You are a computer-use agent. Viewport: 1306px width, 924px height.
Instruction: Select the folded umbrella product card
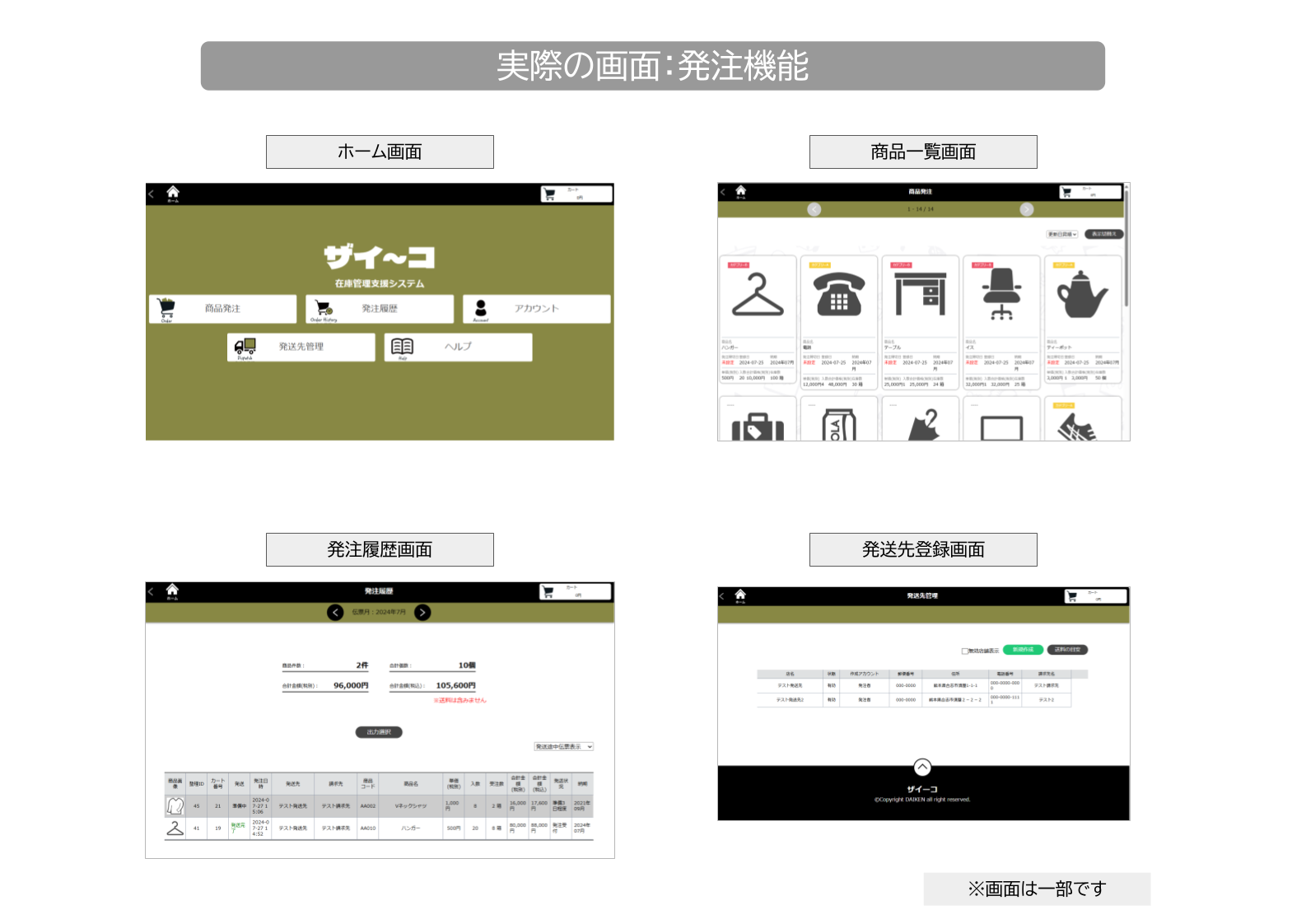pyautogui.click(x=920, y=419)
